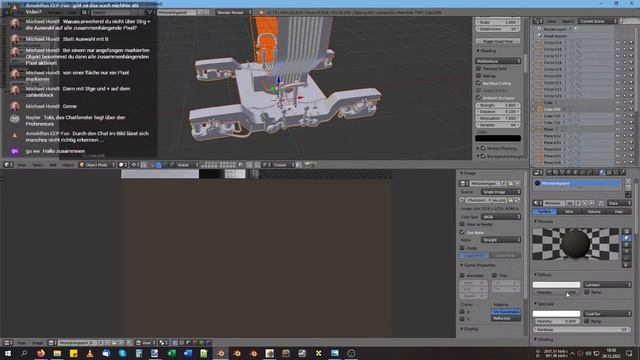Collapse the material Preview panel
The width and height of the screenshot is (640, 360).
[x=543, y=221]
